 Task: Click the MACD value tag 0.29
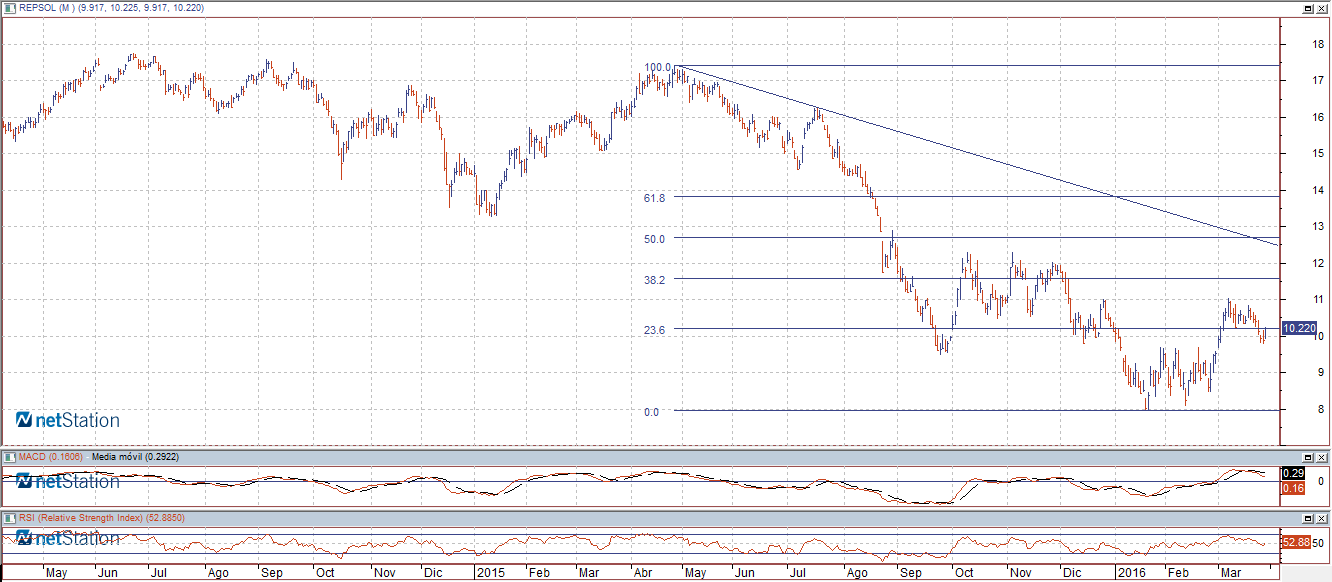pos(1292,472)
